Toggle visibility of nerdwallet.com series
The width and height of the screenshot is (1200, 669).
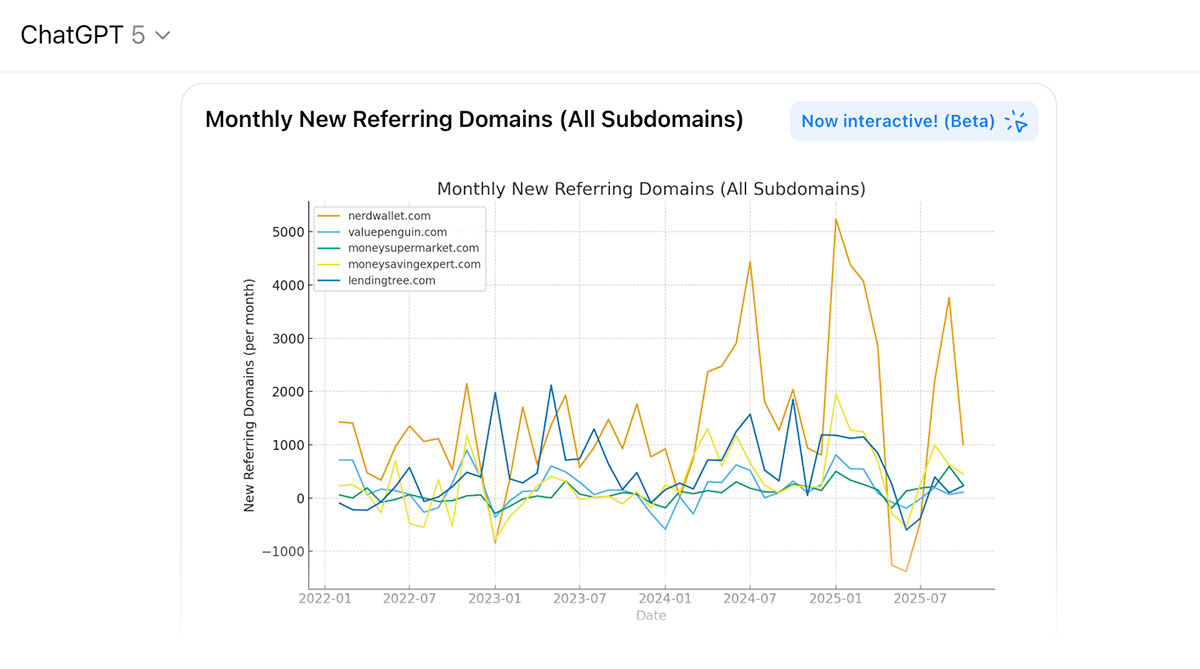(388, 215)
